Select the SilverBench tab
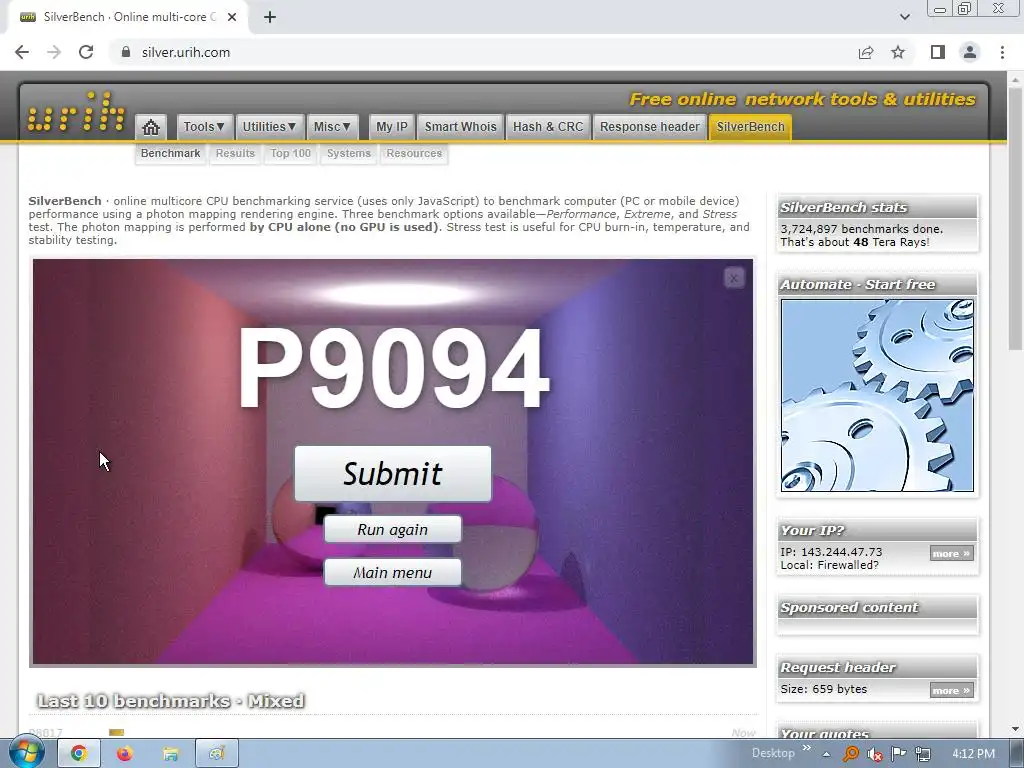This screenshot has width=1024, height=768. click(x=750, y=127)
